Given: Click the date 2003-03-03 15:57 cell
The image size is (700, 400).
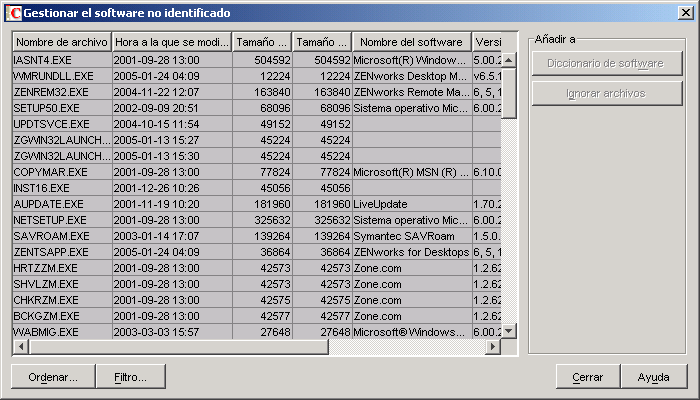Looking at the screenshot, I should 172,332.
